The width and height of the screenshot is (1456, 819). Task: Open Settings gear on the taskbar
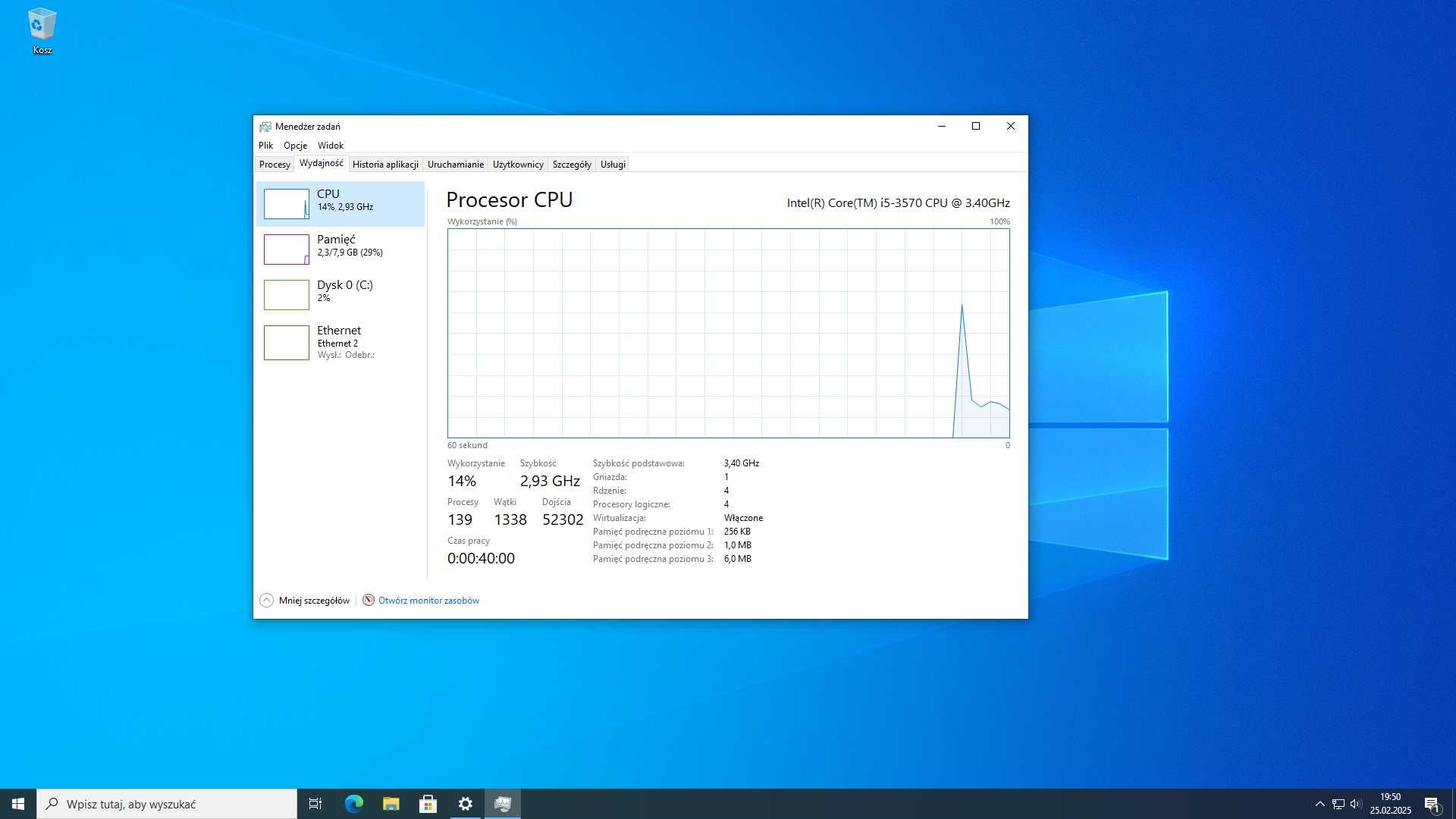tap(465, 804)
